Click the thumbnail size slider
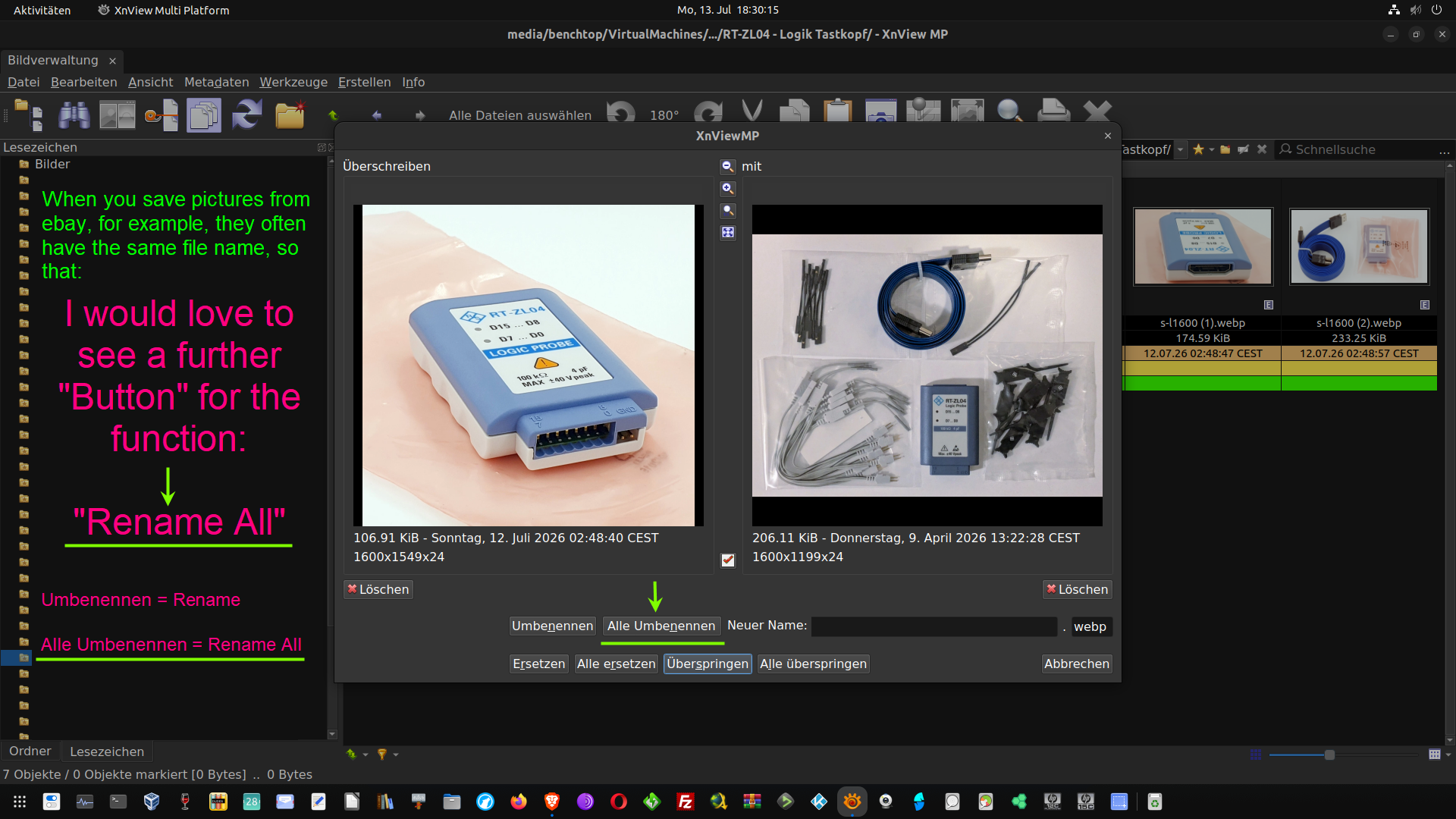Image resolution: width=1456 pixels, height=819 pixels. click(1344, 755)
